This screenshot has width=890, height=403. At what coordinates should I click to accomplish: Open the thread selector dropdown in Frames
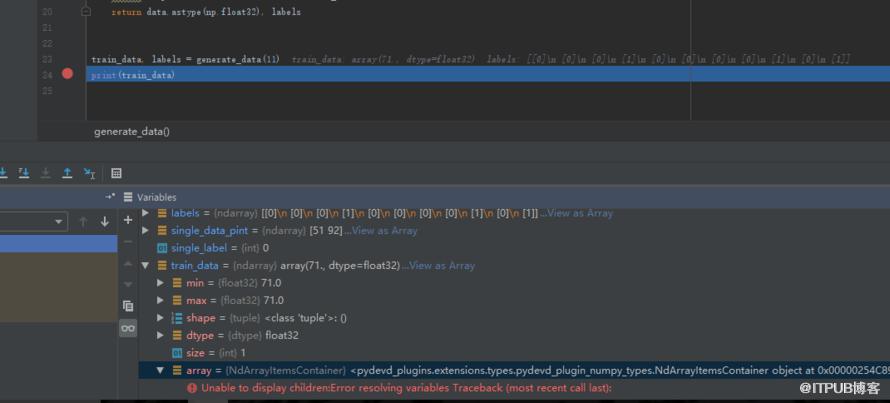58,221
